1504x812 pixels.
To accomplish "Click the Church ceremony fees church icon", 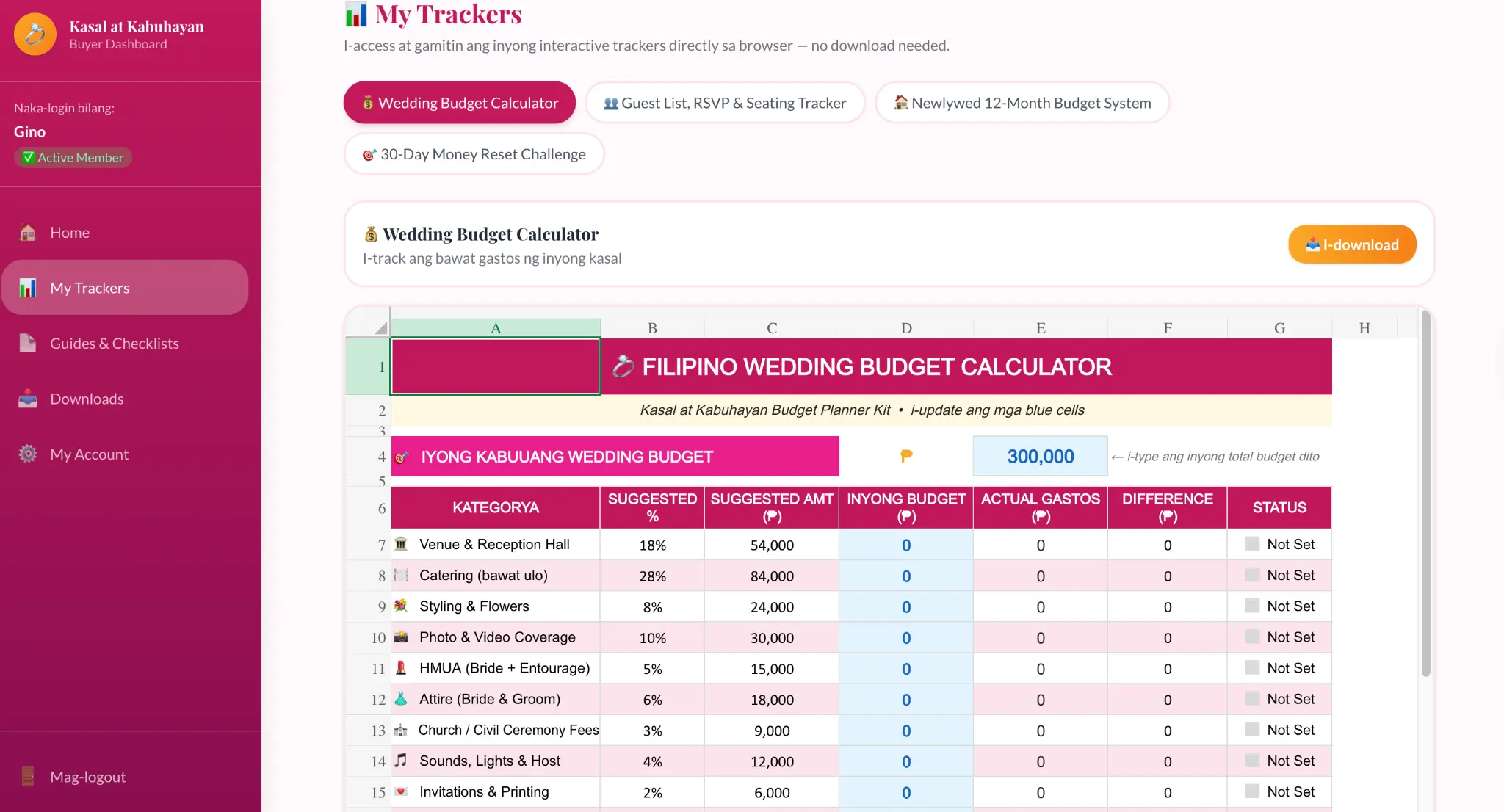I will pos(401,730).
